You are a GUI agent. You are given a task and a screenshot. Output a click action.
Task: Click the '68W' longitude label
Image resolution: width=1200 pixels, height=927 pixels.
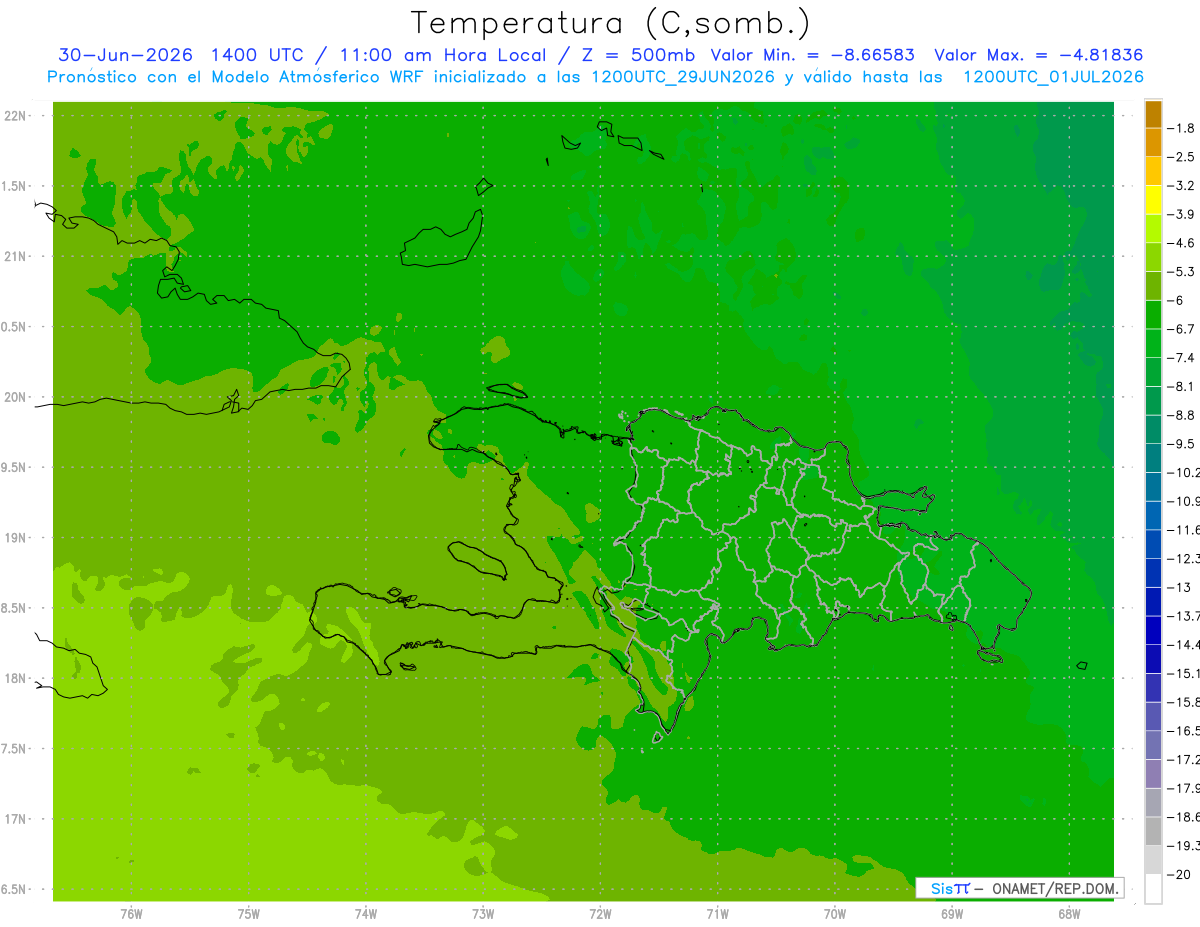pos(1069,913)
